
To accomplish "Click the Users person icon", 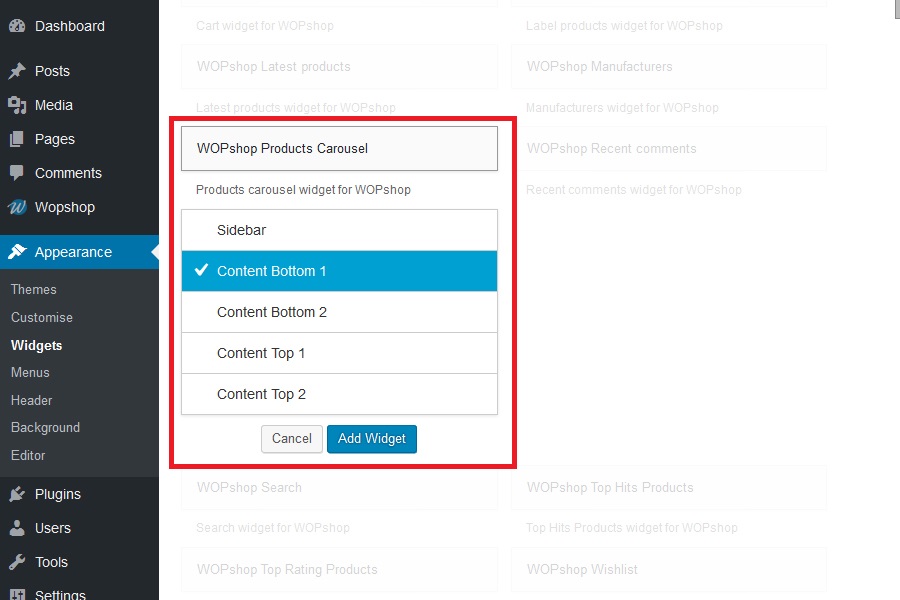I will (17, 528).
